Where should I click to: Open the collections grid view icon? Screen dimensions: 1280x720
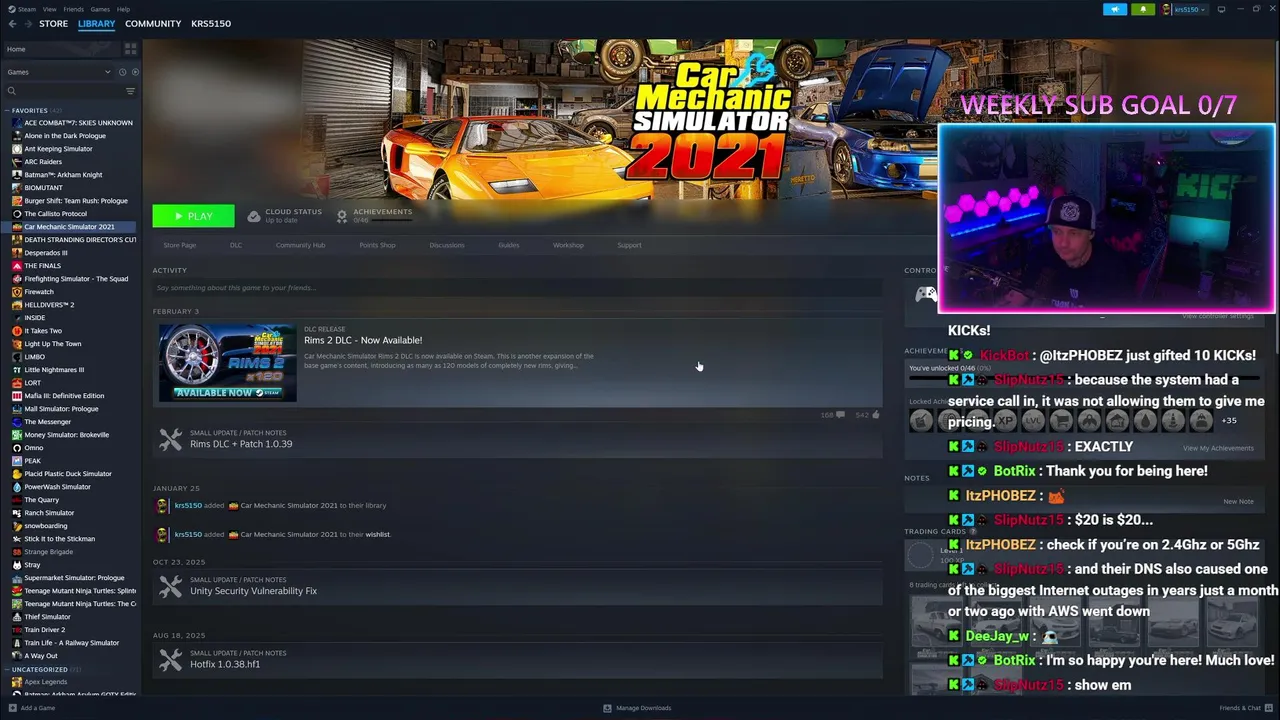coord(130,49)
